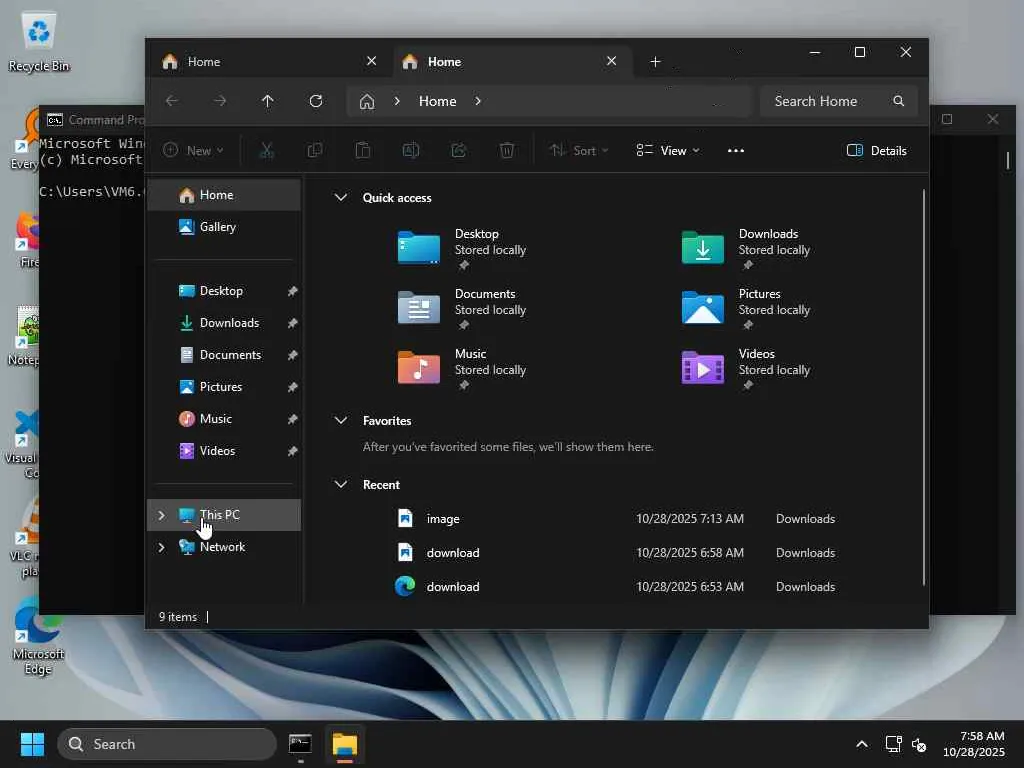The image size is (1024, 768).
Task: Open recent 'download' file from 6:58 AM
Action: [x=617, y=552]
